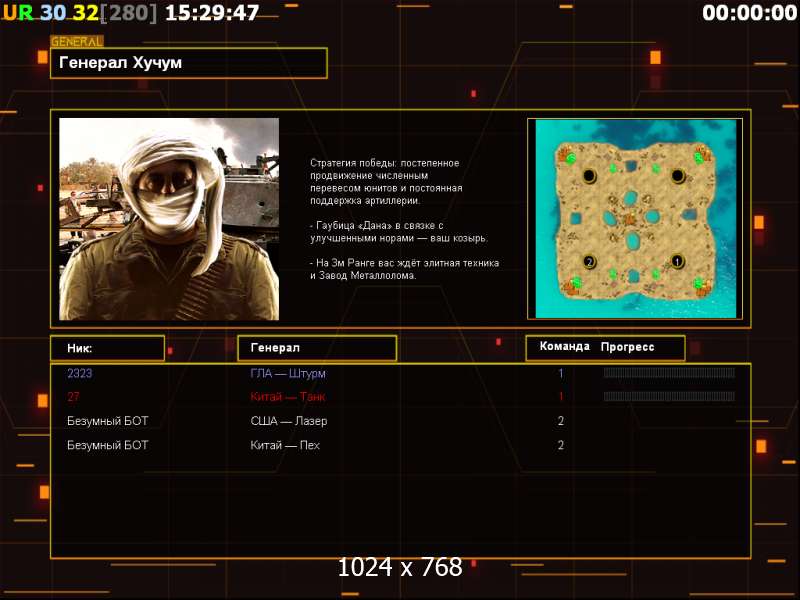Viewport: 800px width, 600px height.
Task: Click team number in the 27 row
Action: (561, 396)
